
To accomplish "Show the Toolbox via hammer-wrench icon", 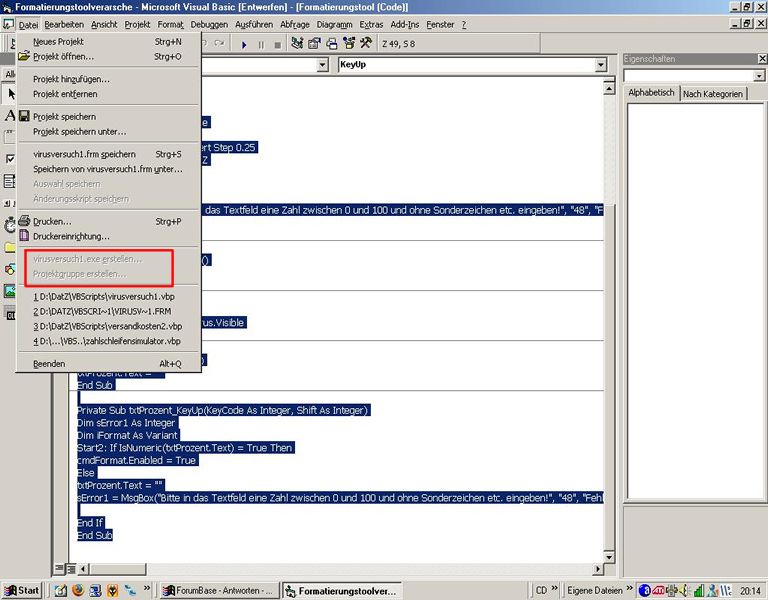I will click(366, 44).
